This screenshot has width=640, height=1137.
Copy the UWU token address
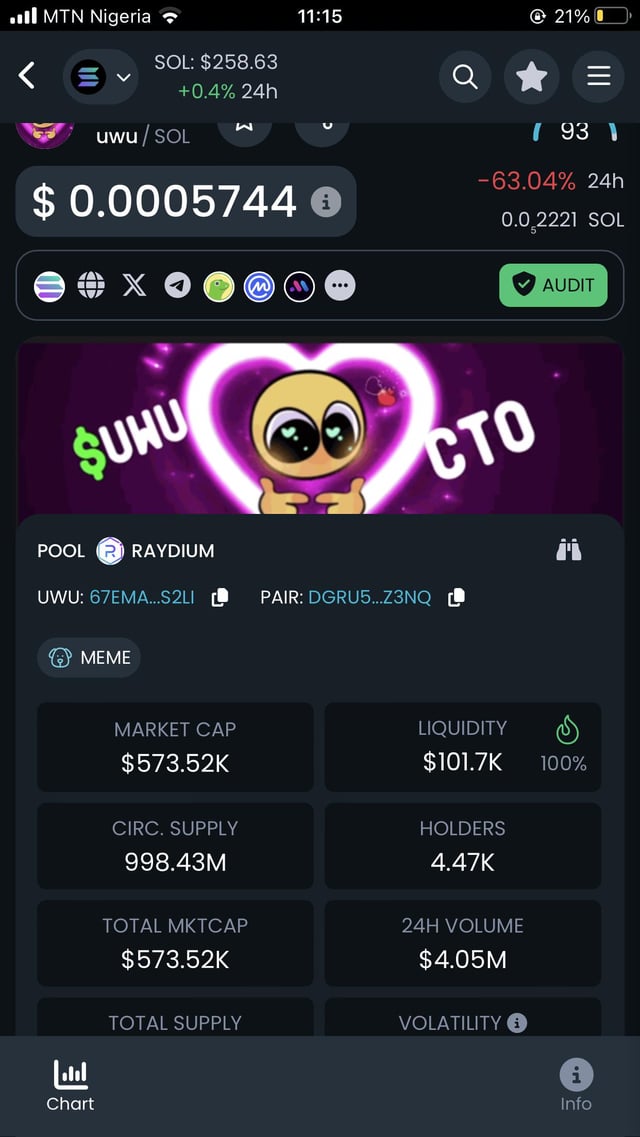tap(219, 597)
